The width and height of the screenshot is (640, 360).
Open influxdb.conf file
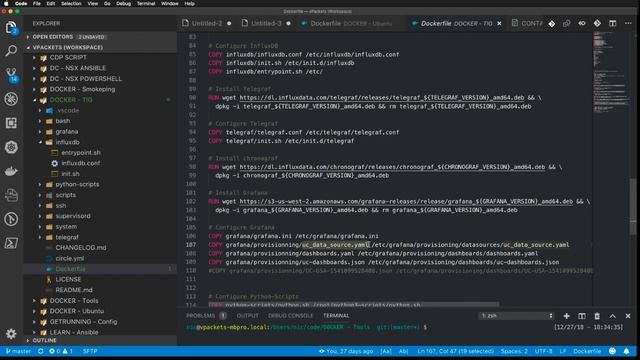[x=80, y=163]
